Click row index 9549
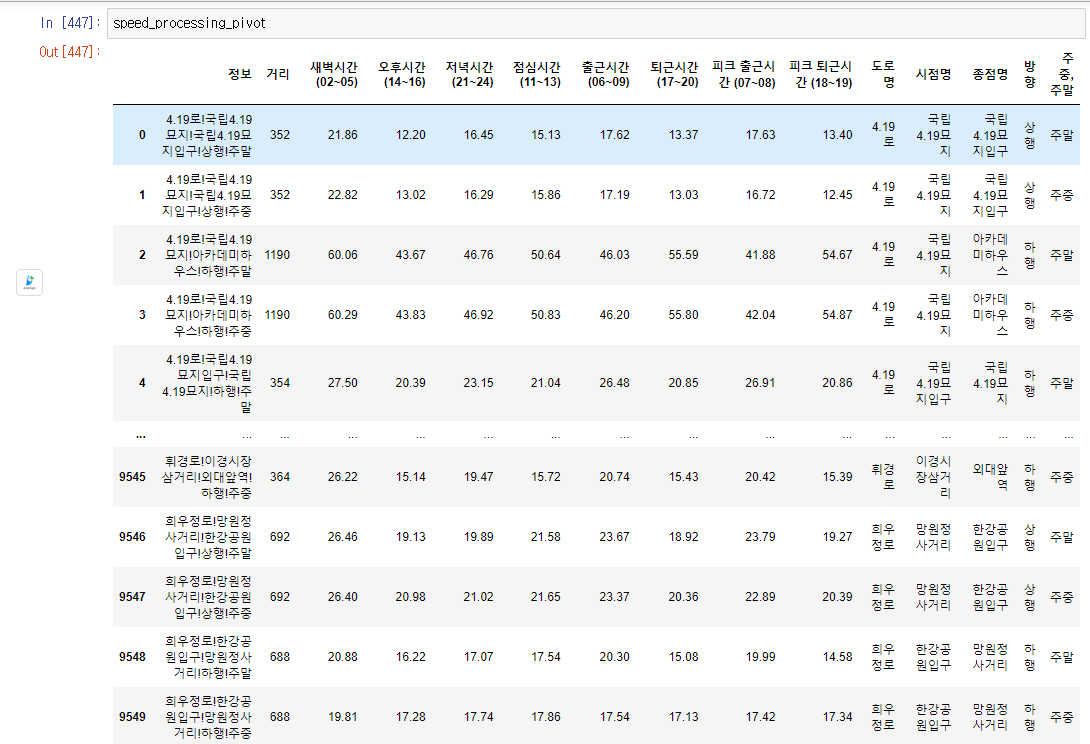The image size is (1090, 744). click(133, 716)
